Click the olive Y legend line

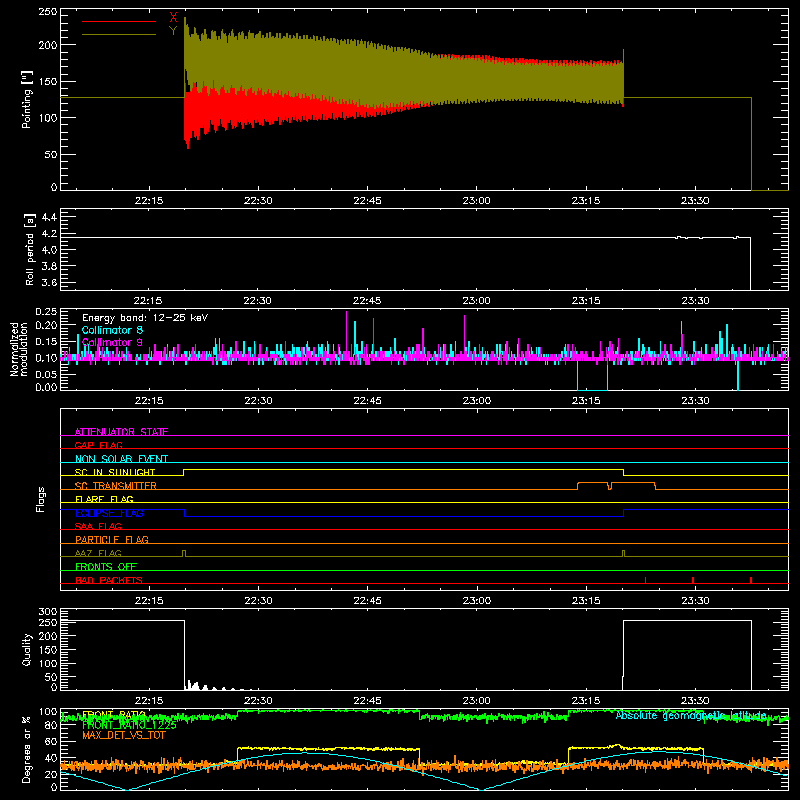click(x=119, y=34)
